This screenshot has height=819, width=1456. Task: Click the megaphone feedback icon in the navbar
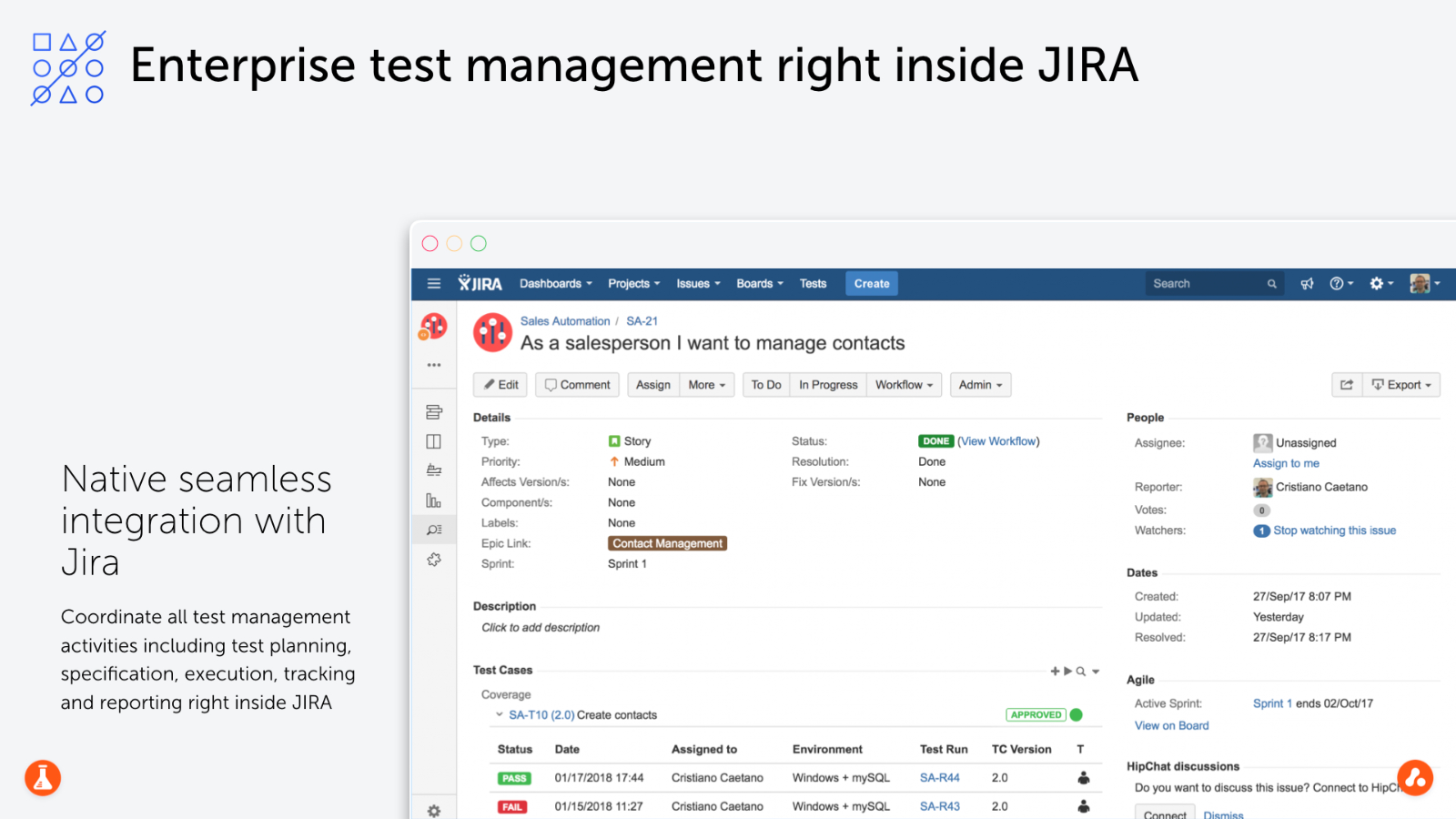click(x=1307, y=284)
